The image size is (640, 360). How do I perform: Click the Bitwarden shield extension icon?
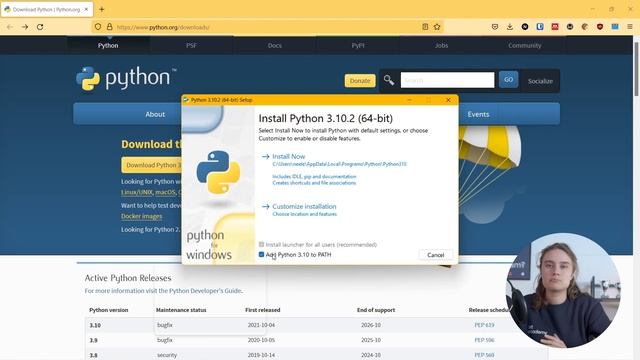540,27
